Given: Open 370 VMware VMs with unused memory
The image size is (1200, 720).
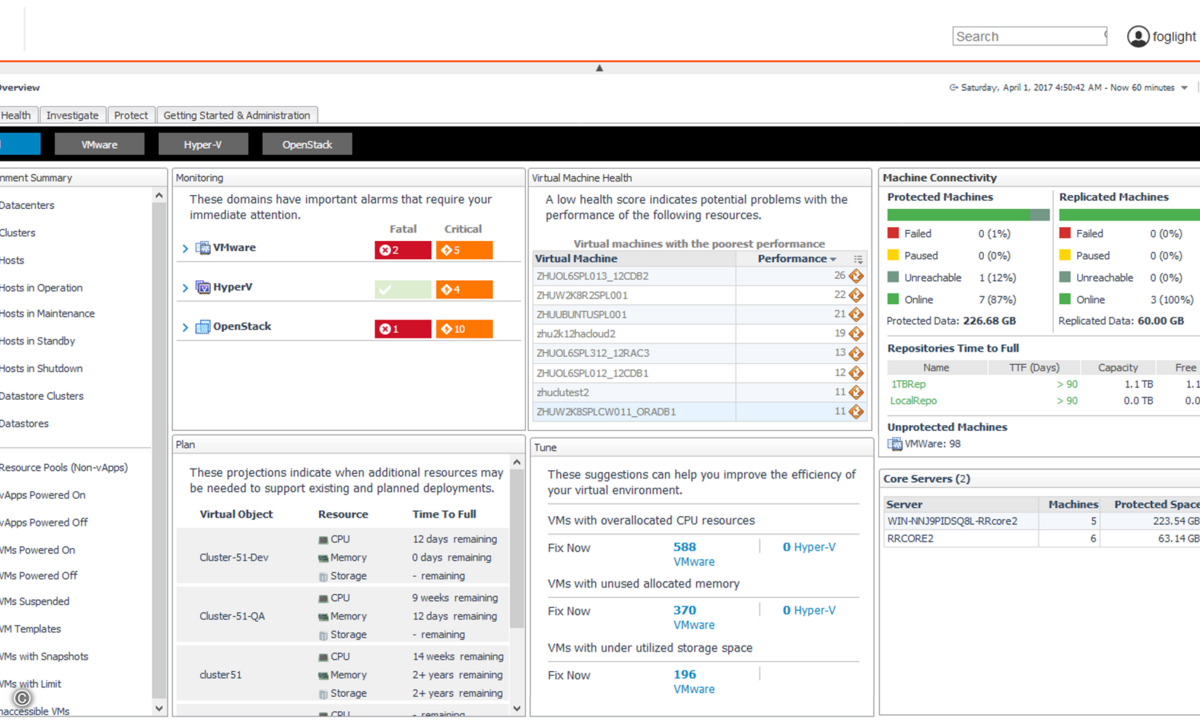Looking at the screenshot, I should tap(685, 610).
